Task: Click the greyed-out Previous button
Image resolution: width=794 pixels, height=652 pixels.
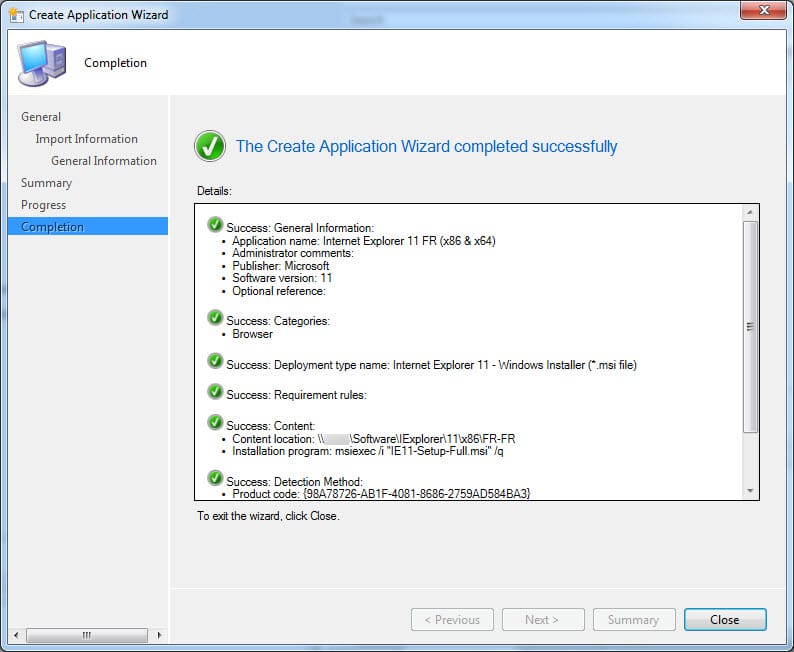Action: click(452, 619)
